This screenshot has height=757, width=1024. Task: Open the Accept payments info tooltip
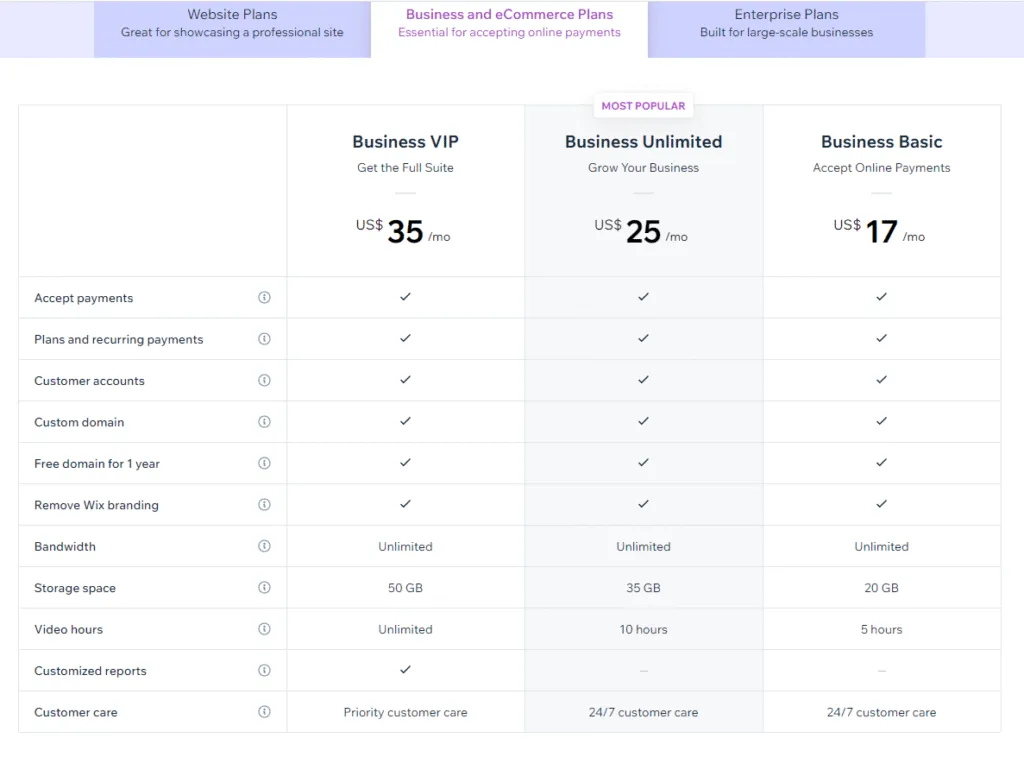coord(264,297)
